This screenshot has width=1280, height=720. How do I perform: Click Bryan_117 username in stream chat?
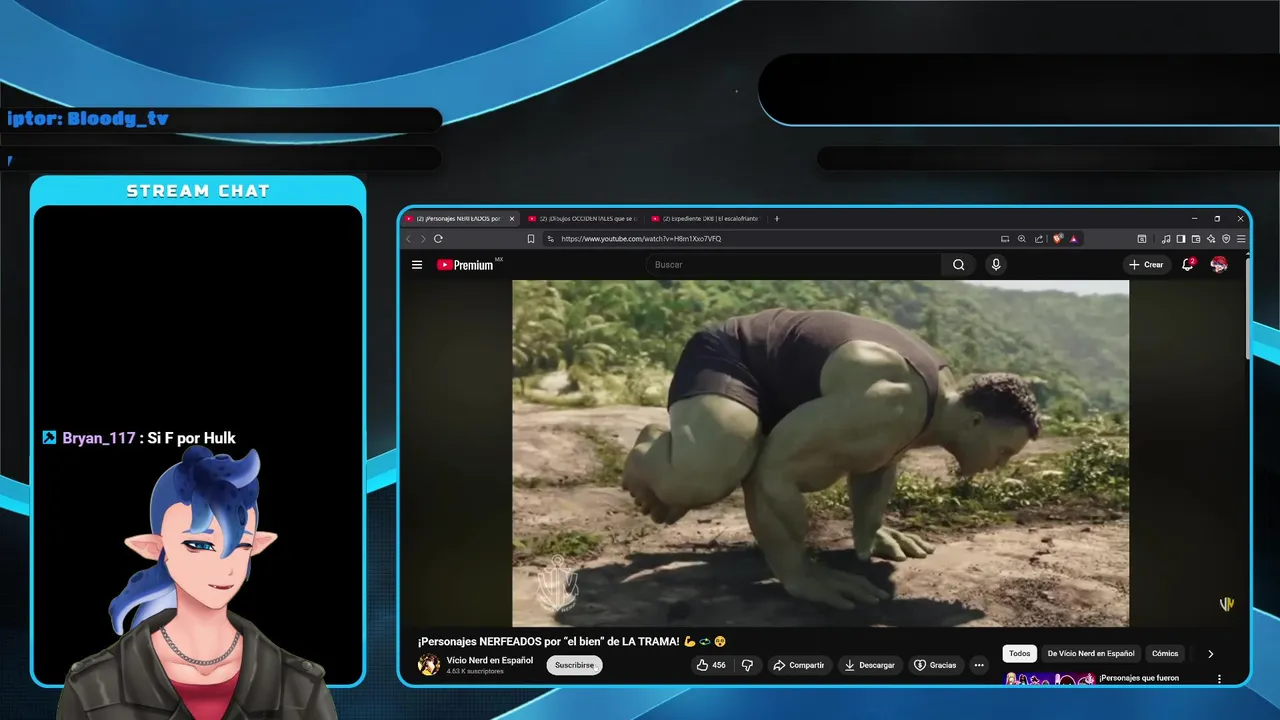click(x=98, y=438)
